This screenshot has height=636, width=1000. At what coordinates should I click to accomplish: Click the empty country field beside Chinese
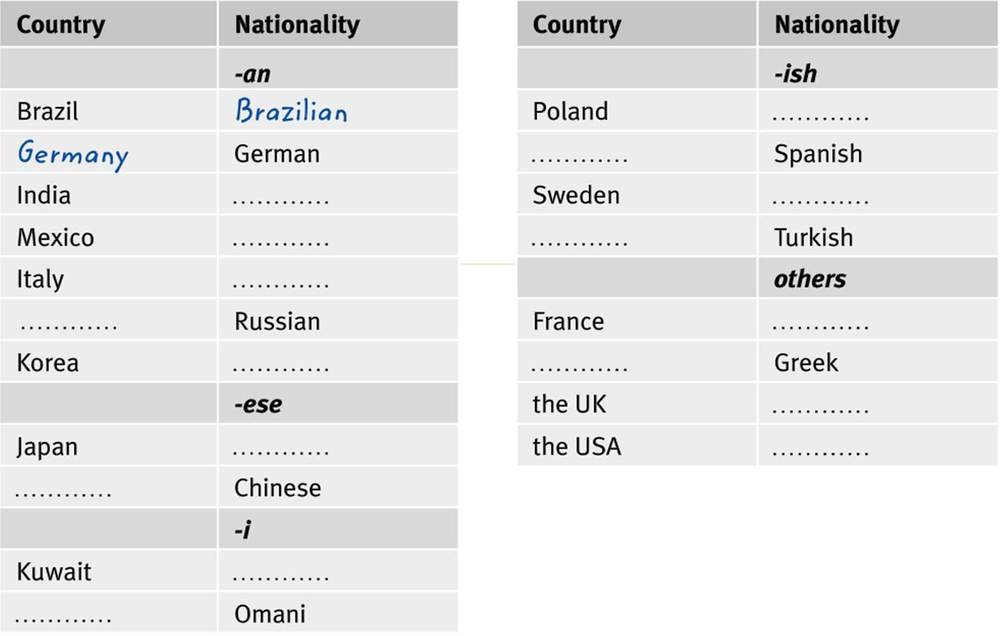coord(64,493)
